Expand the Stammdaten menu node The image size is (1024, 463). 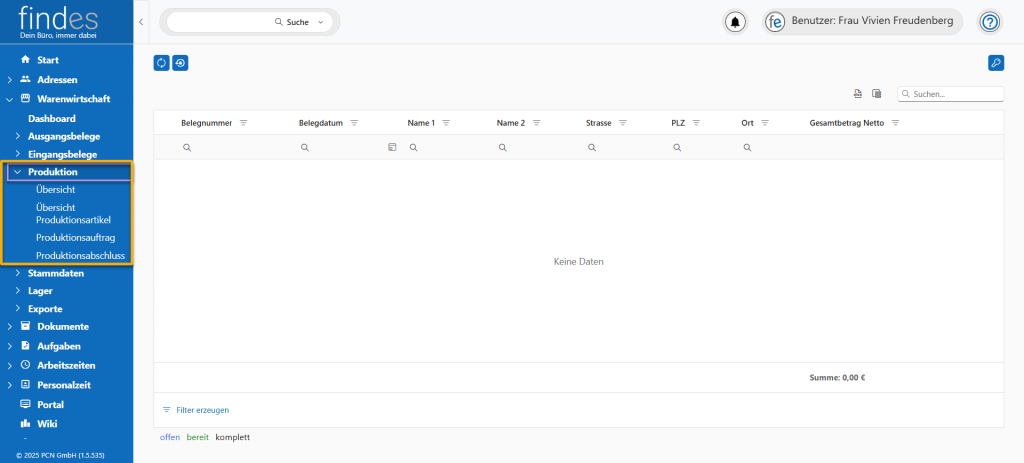tap(17, 273)
